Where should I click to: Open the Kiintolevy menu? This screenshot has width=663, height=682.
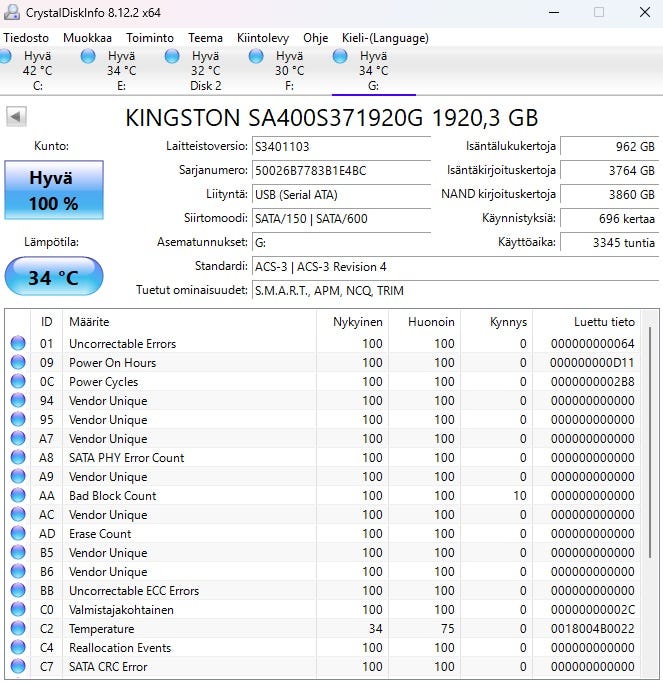click(x=263, y=38)
